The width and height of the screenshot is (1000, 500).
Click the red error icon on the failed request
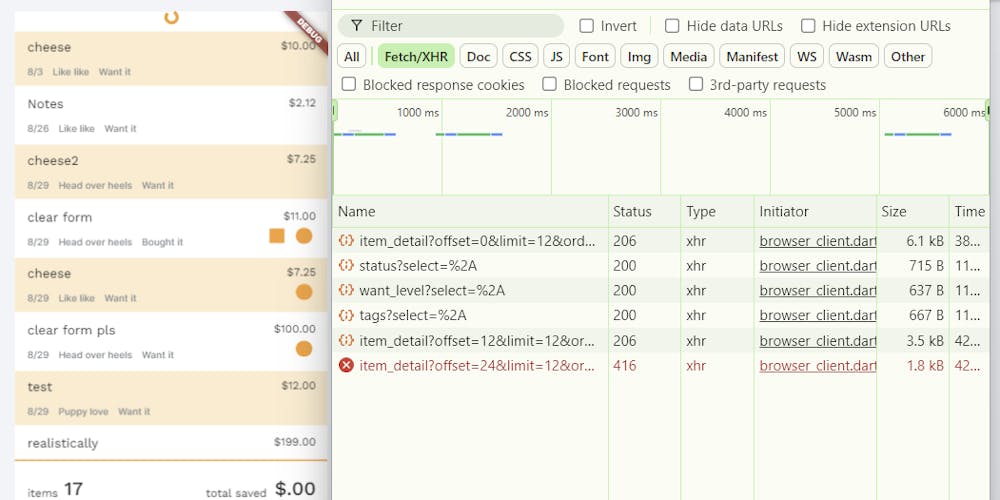click(346, 366)
